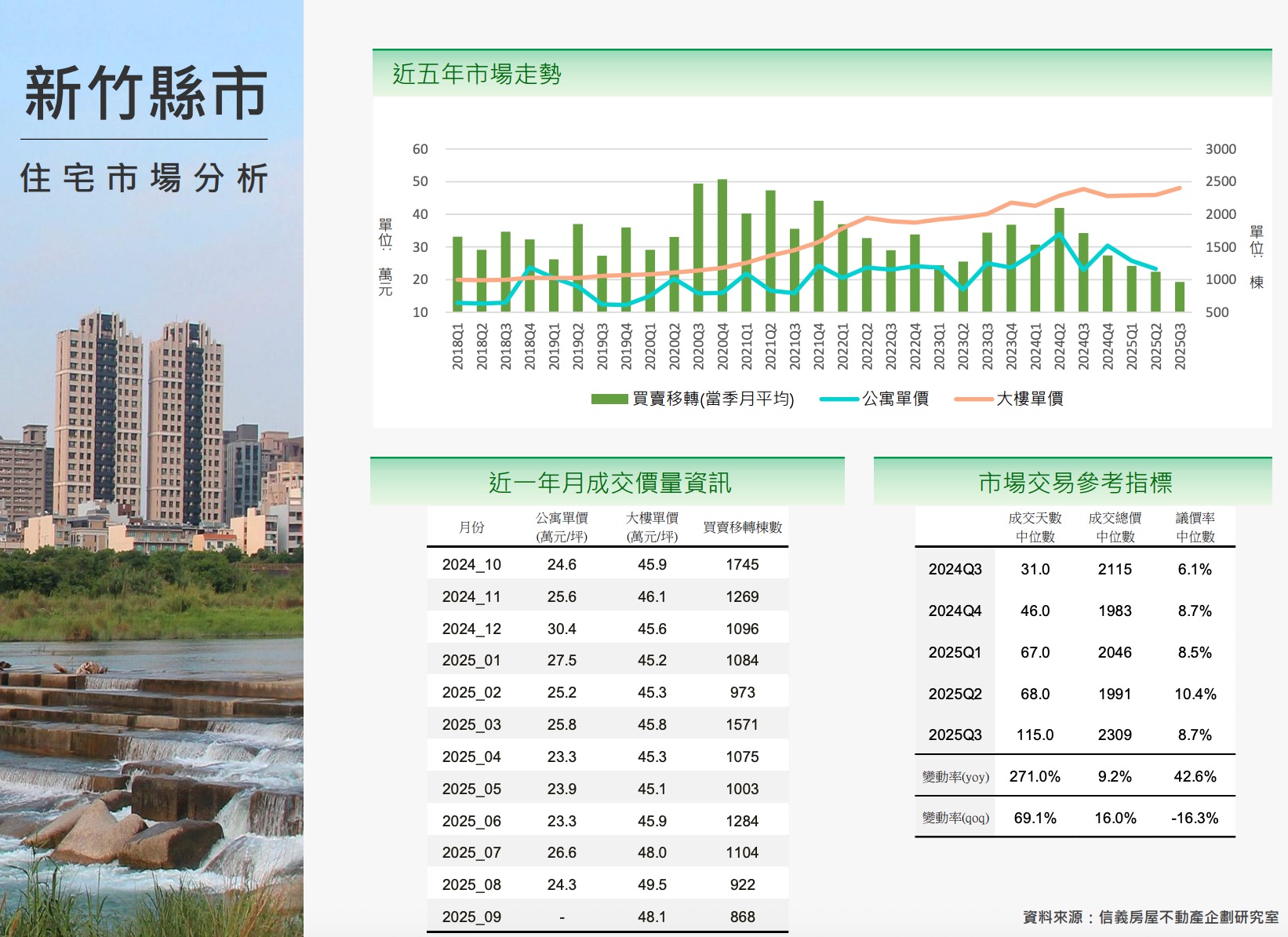This screenshot has height=937, width=1288.
Task: Select the 近五年市場走勢 section header
Action: click(x=477, y=75)
